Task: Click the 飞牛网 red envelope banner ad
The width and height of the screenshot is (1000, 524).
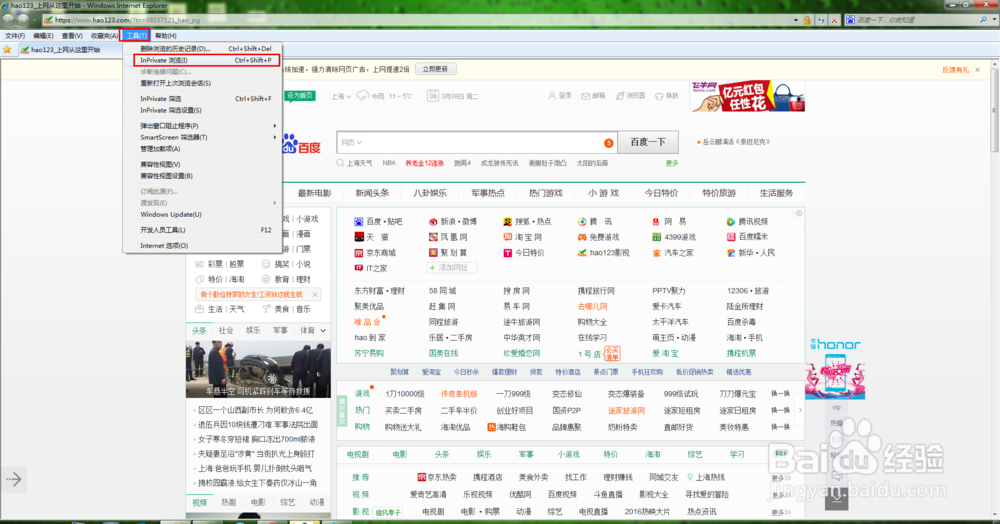Action: [747, 96]
